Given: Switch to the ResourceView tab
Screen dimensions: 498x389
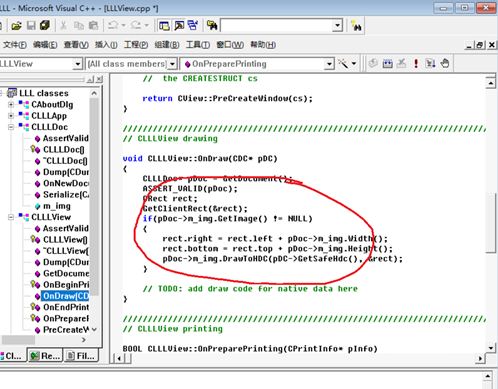Looking at the screenshot, I should click(x=45, y=356).
